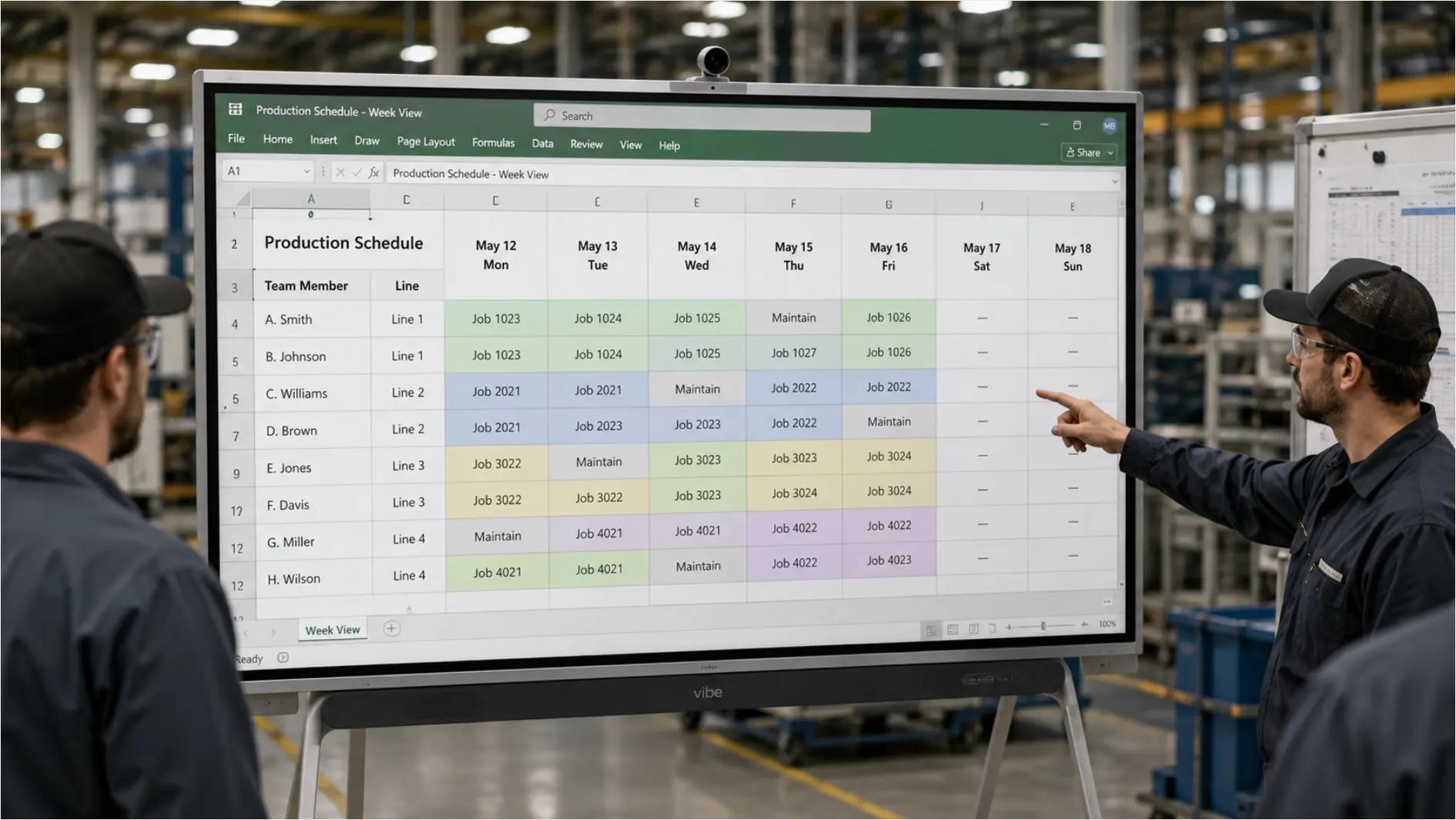Select Job 3024 cell in E. Jones row

point(889,457)
